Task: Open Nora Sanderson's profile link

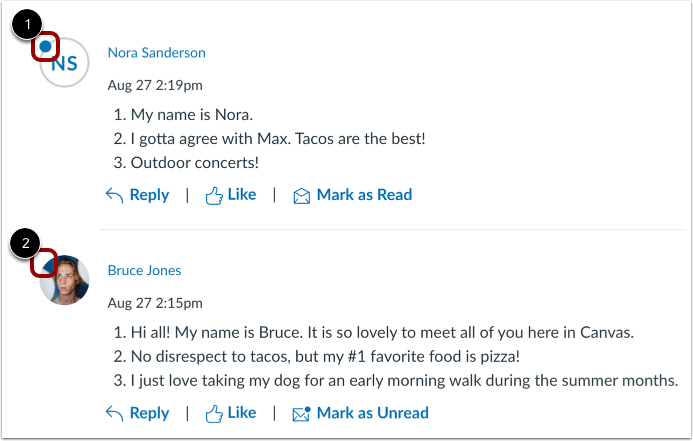Action: (x=156, y=52)
